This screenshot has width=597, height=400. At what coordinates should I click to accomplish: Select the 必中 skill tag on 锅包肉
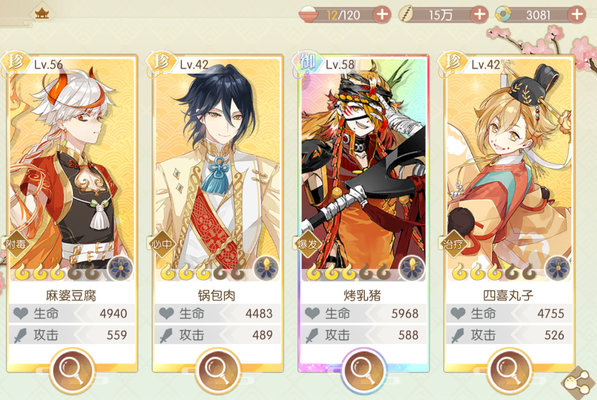161,244
